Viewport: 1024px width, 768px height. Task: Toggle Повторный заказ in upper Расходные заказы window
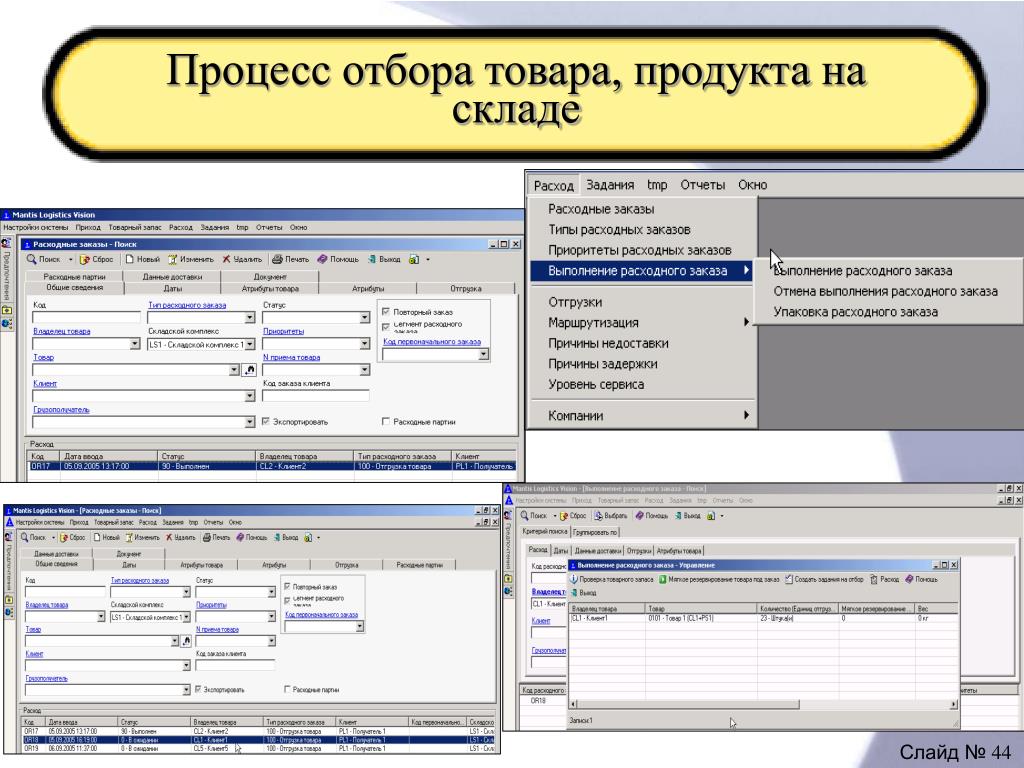point(386,312)
